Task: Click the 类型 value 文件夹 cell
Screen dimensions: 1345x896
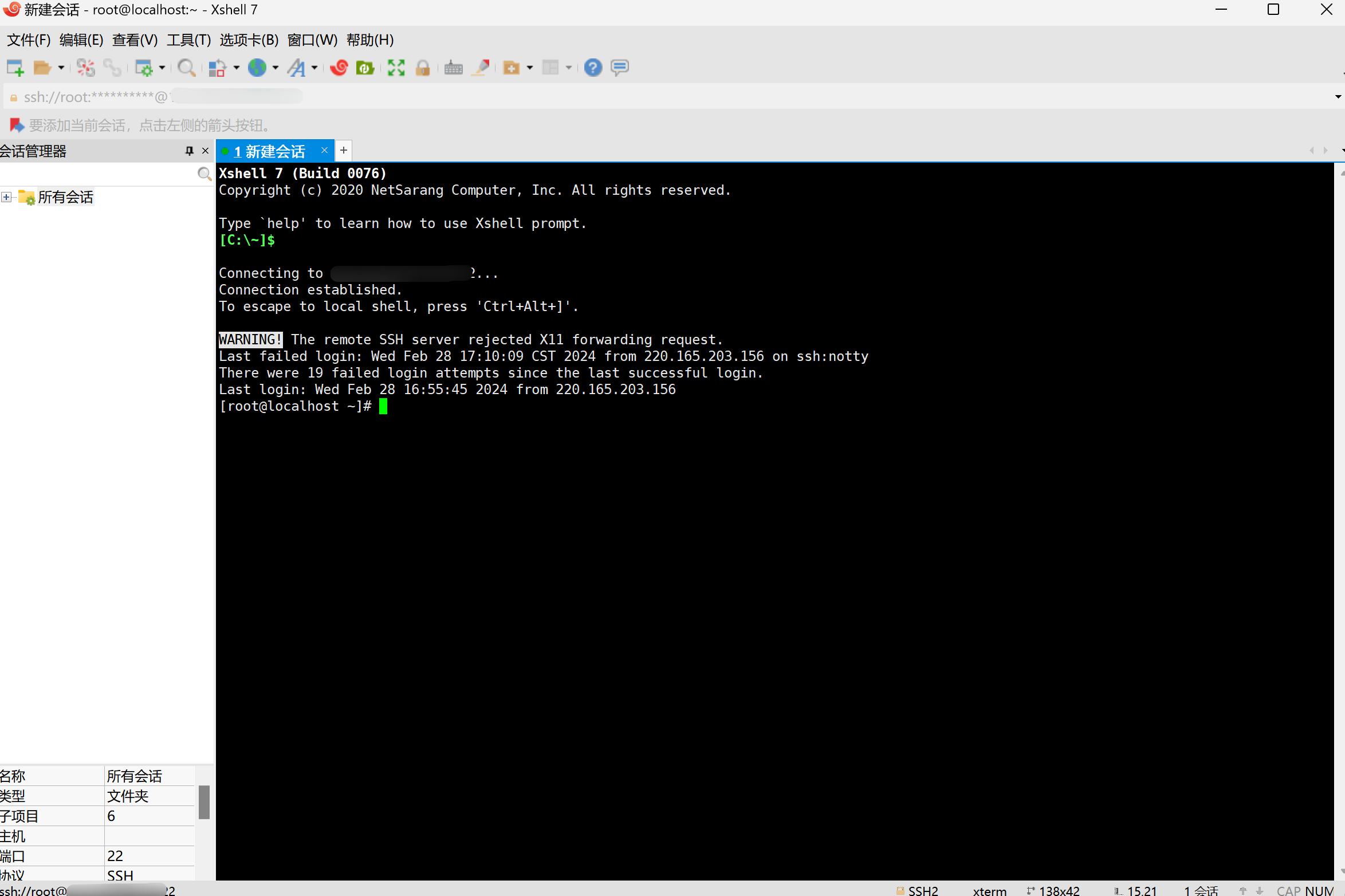Action: tap(150, 796)
